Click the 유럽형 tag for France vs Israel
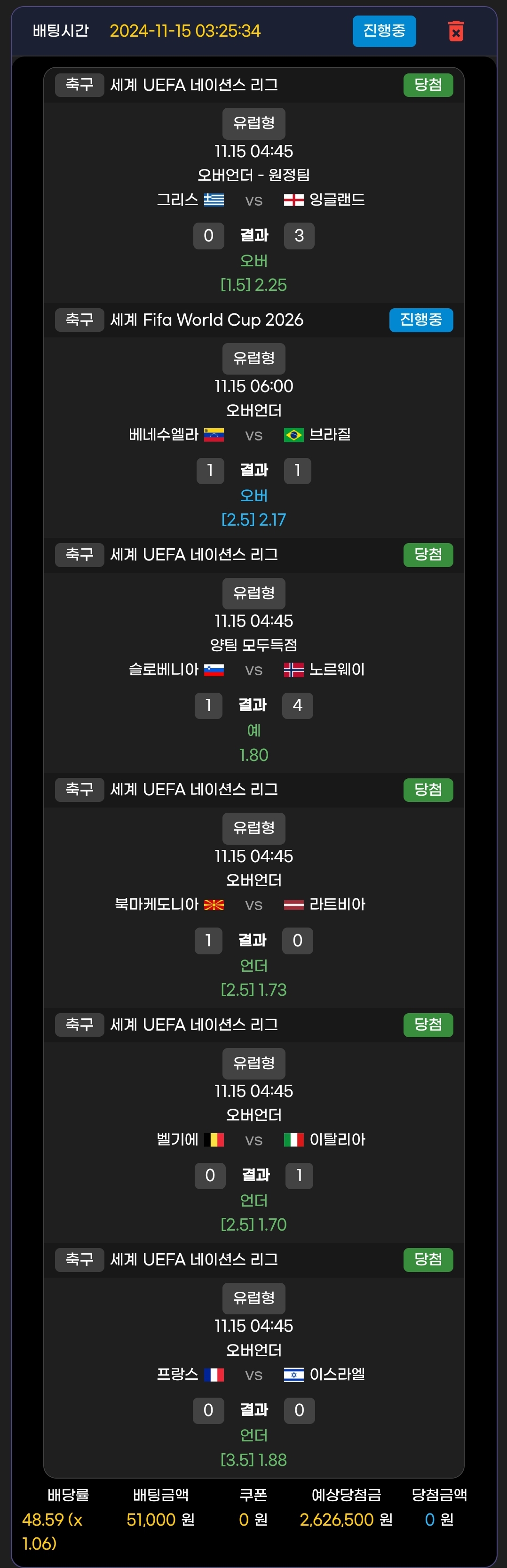The image size is (507, 1568). click(x=254, y=1298)
